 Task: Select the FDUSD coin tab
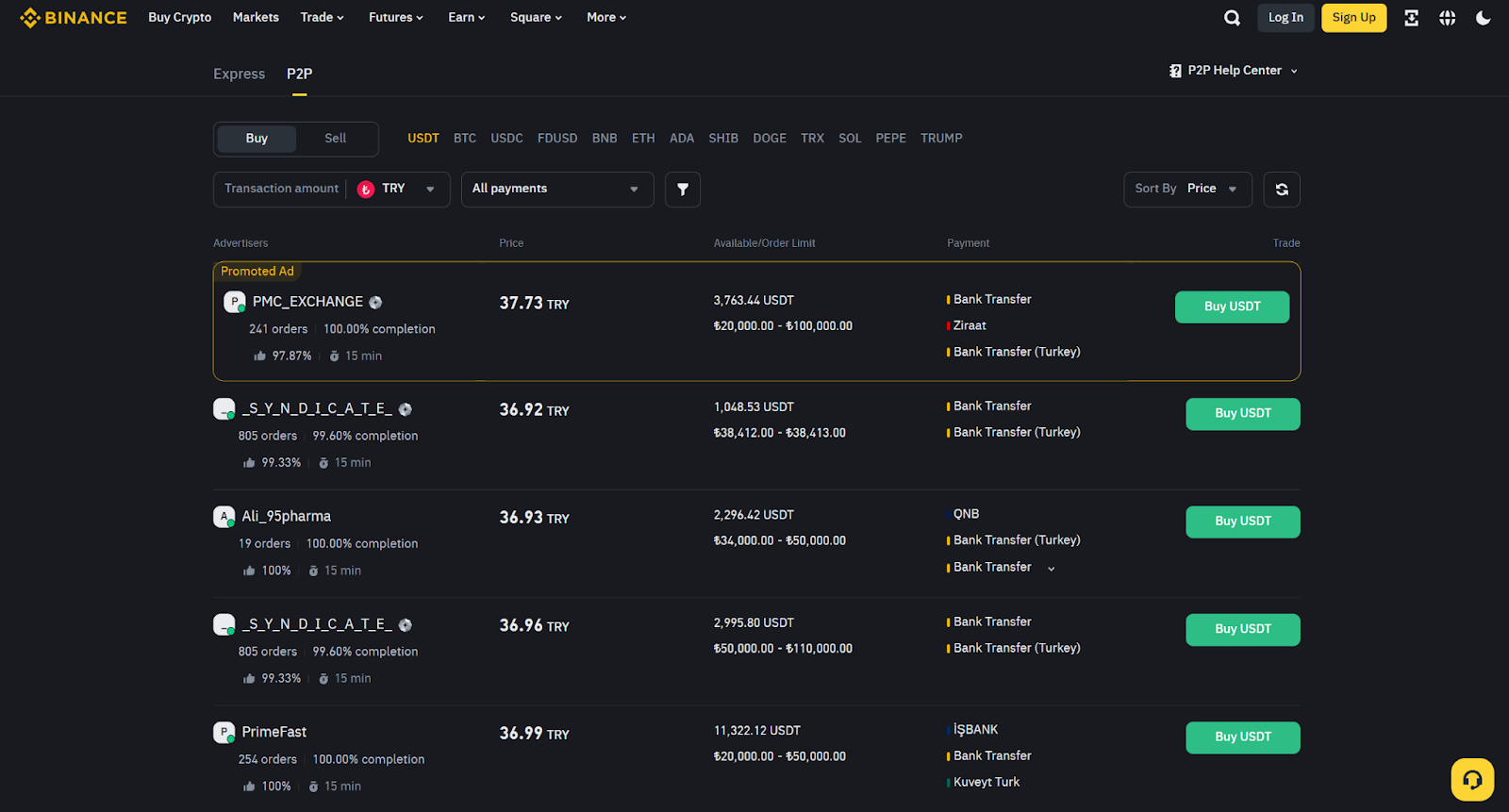point(557,139)
